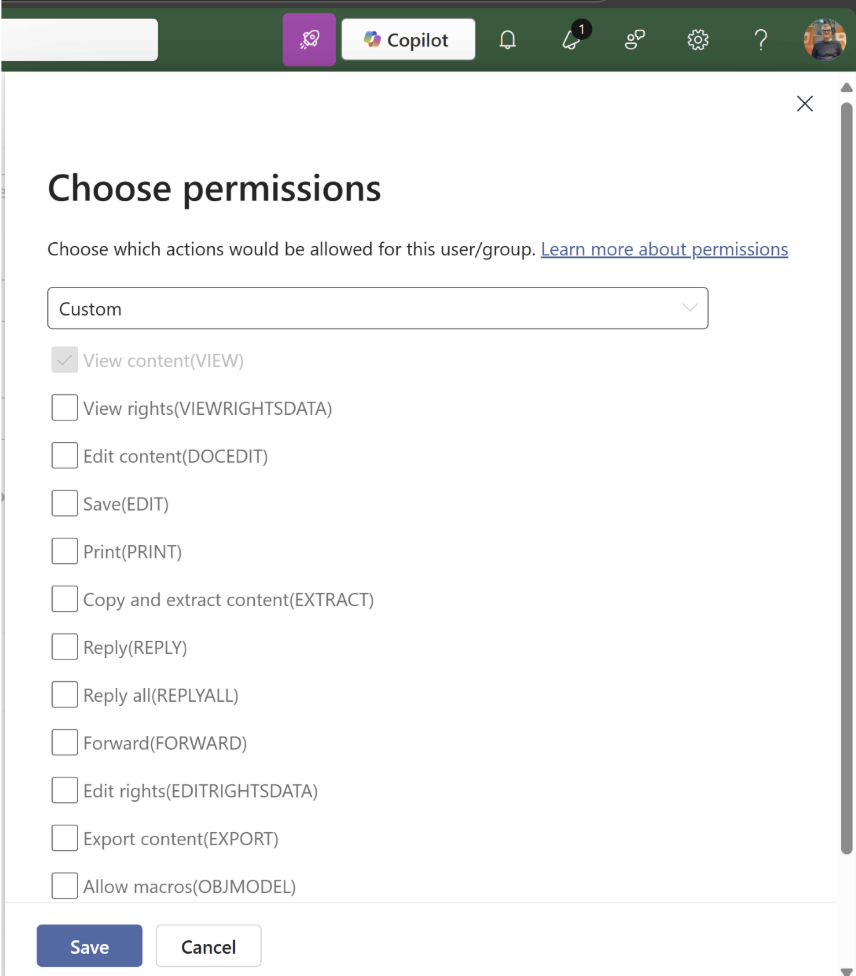Open the Copilot button
This screenshot has height=976, width=856.
pyautogui.click(x=408, y=40)
